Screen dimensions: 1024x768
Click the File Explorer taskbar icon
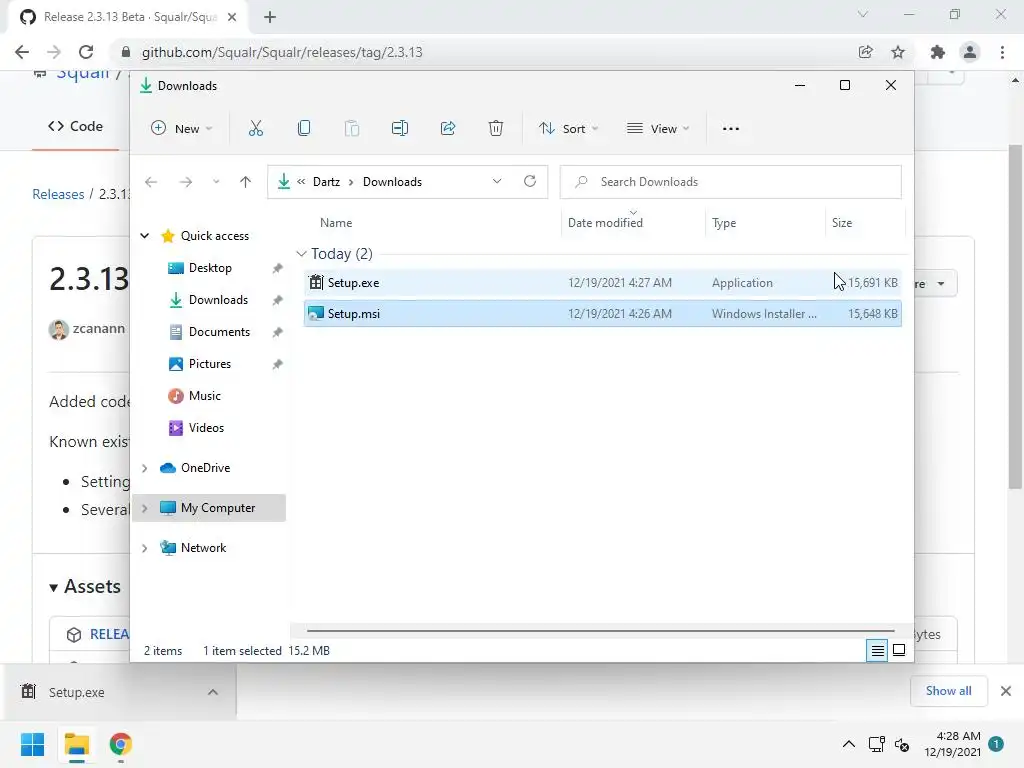pos(76,744)
